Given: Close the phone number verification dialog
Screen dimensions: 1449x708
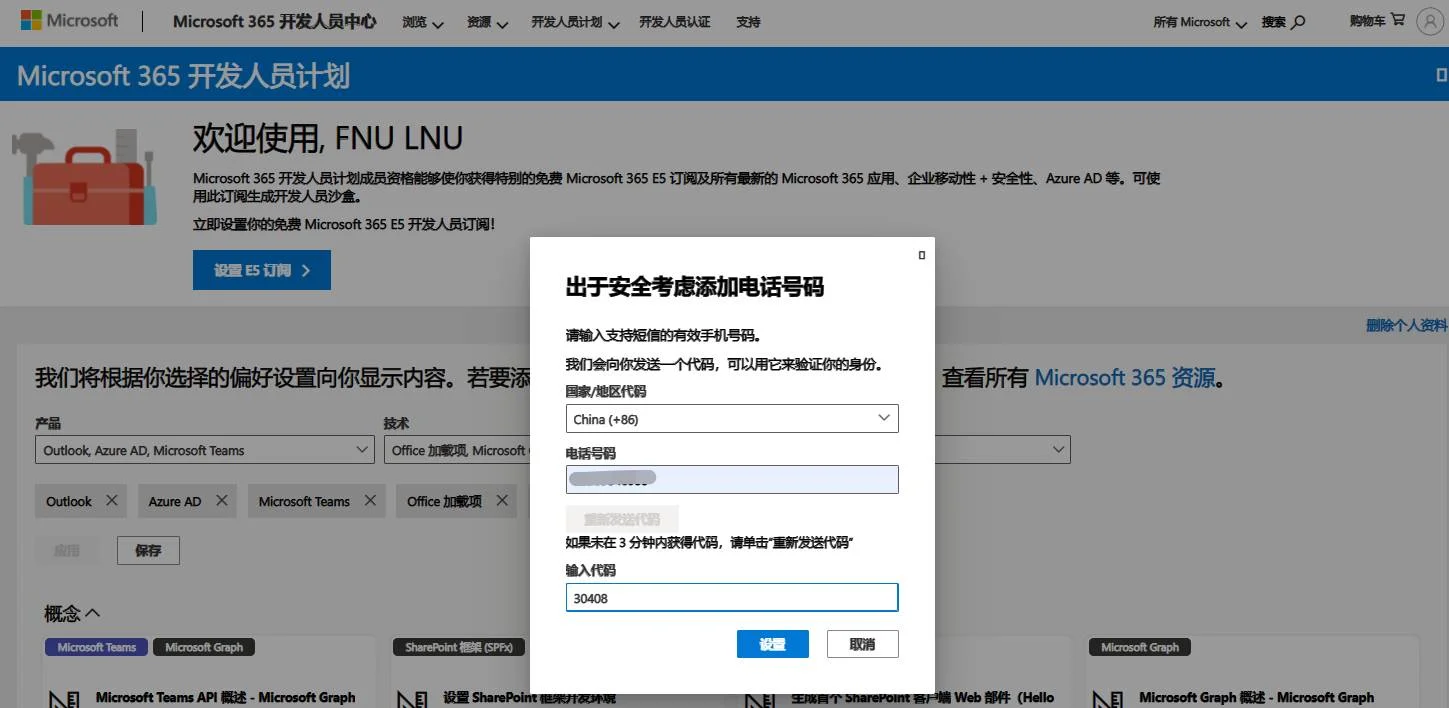Looking at the screenshot, I should 921,254.
